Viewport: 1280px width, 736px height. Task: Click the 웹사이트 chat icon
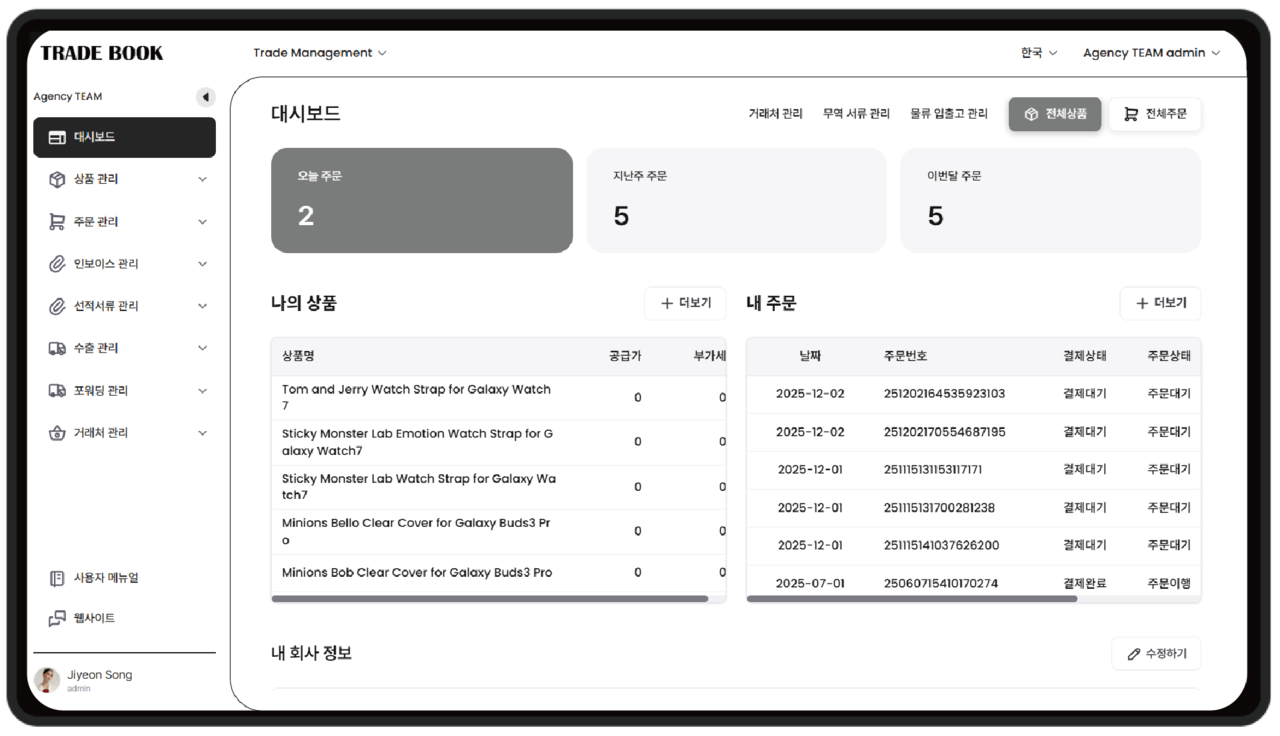tap(57, 619)
